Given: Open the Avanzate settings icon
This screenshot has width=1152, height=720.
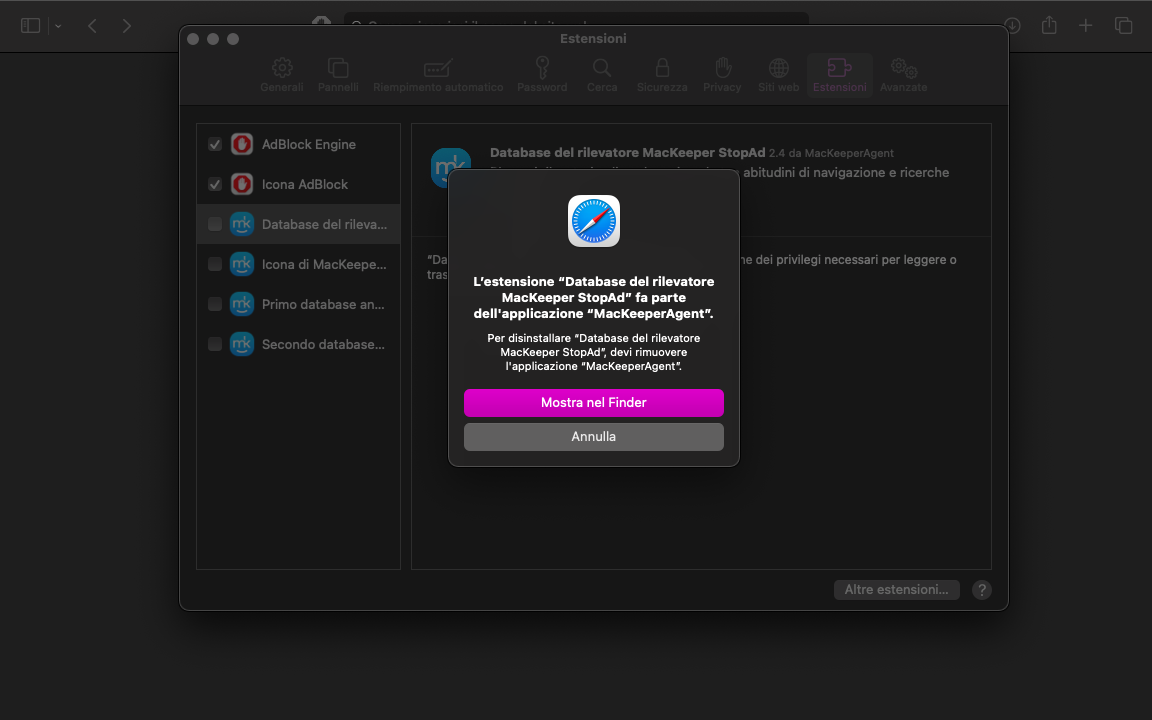Looking at the screenshot, I should (x=903, y=74).
